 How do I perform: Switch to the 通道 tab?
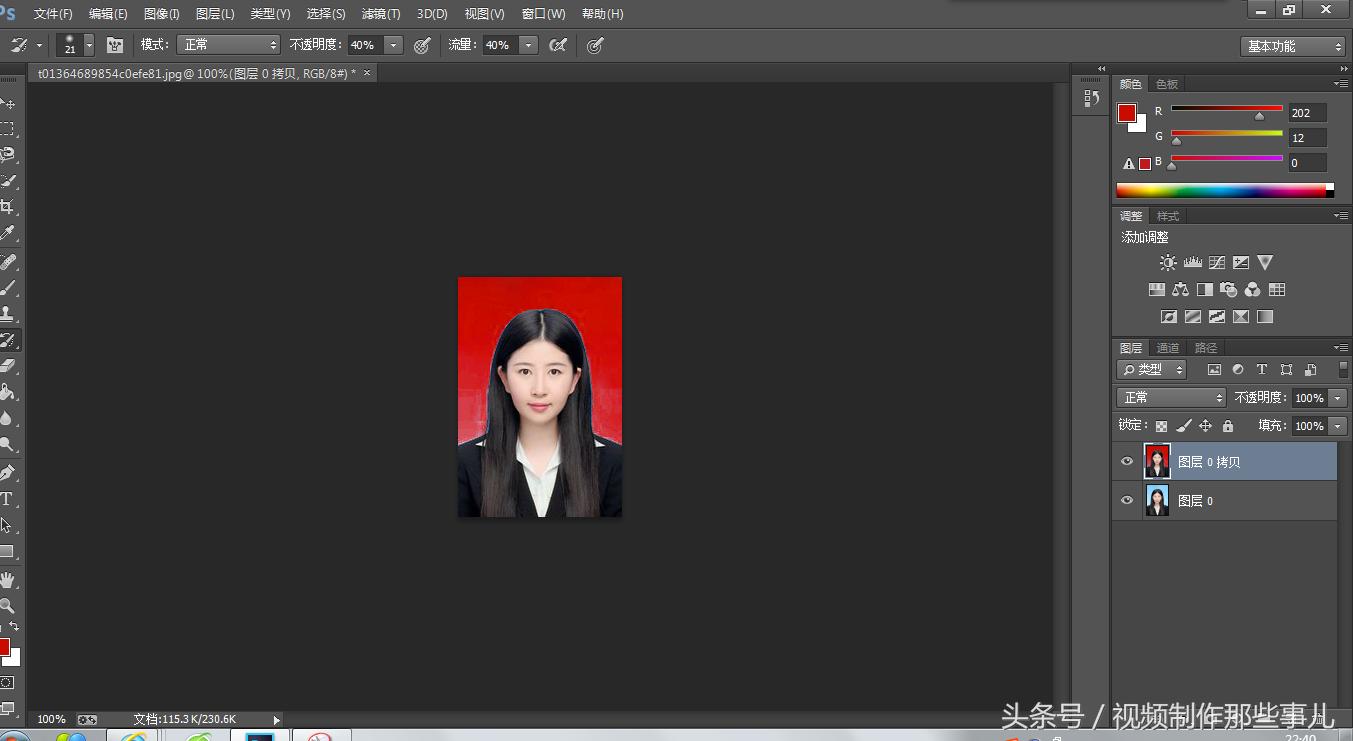click(x=1167, y=347)
